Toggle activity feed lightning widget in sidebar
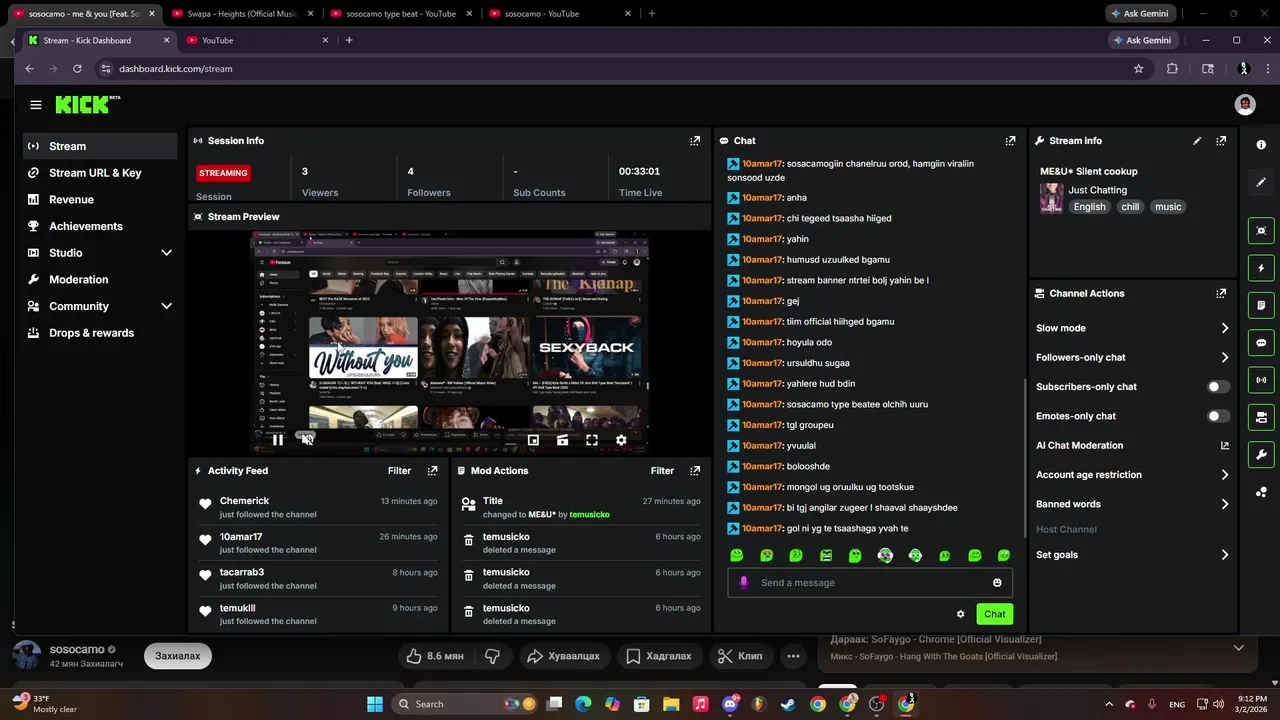 click(x=1261, y=268)
